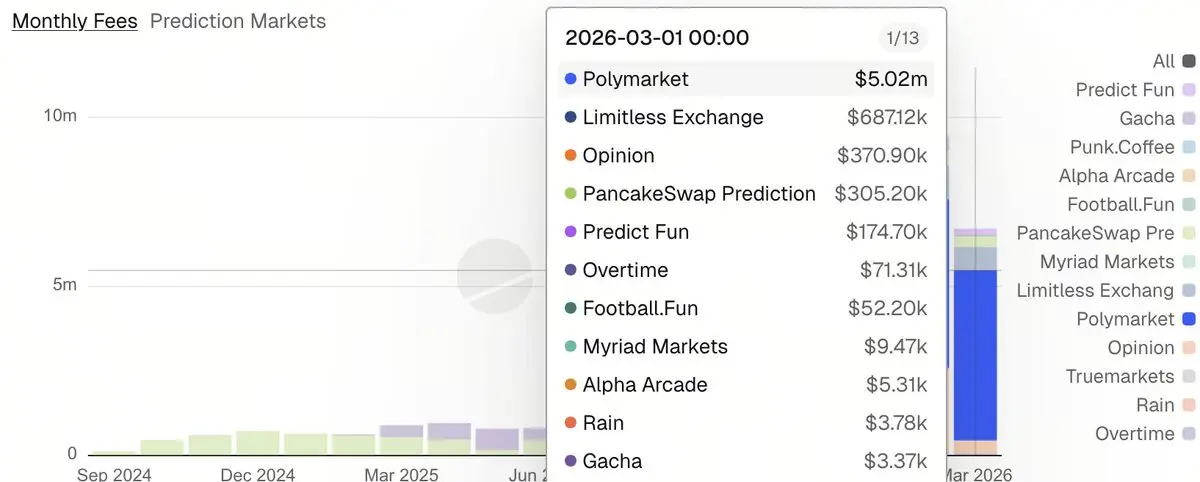This screenshot has width=1200, height=482.
Task: Click the Truemarkets legend square icon
Action: (1188, 377)
